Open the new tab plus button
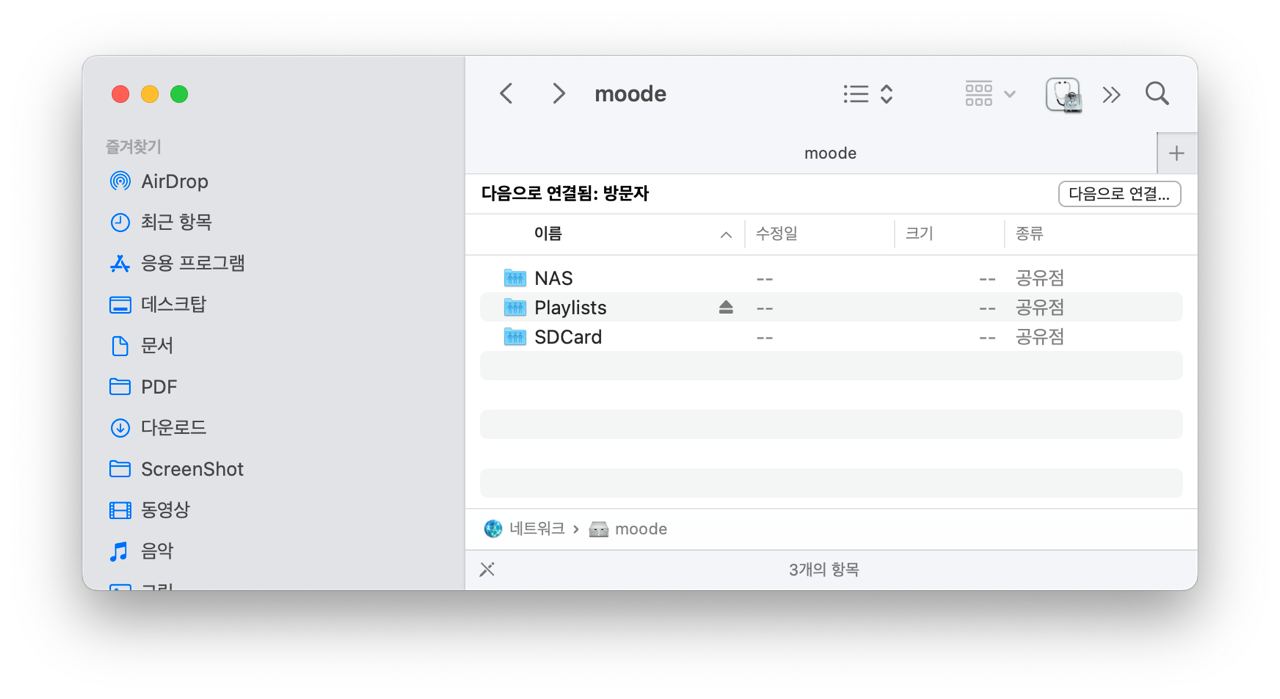Viewport: 1280px width, 699px height. (1177, 153)
